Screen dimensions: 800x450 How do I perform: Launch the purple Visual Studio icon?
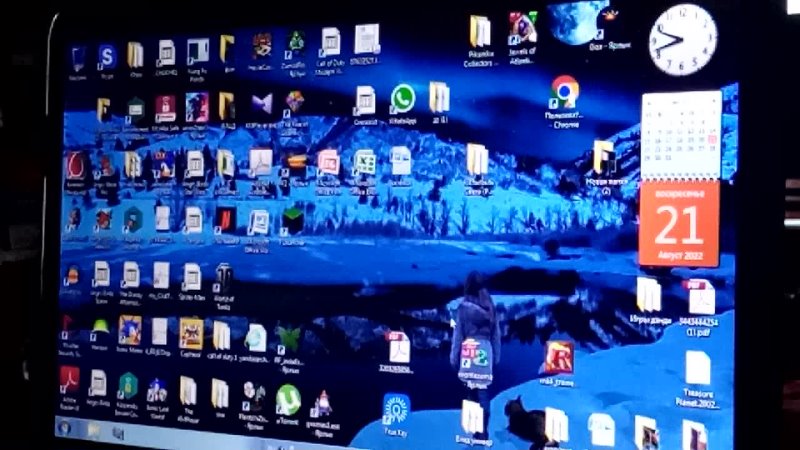point(262,104)
